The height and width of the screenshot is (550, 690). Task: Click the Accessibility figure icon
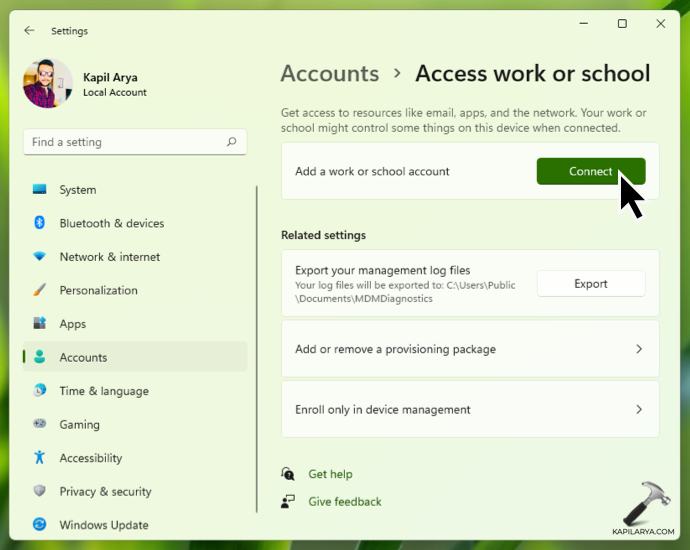click(x=40, y=458)
